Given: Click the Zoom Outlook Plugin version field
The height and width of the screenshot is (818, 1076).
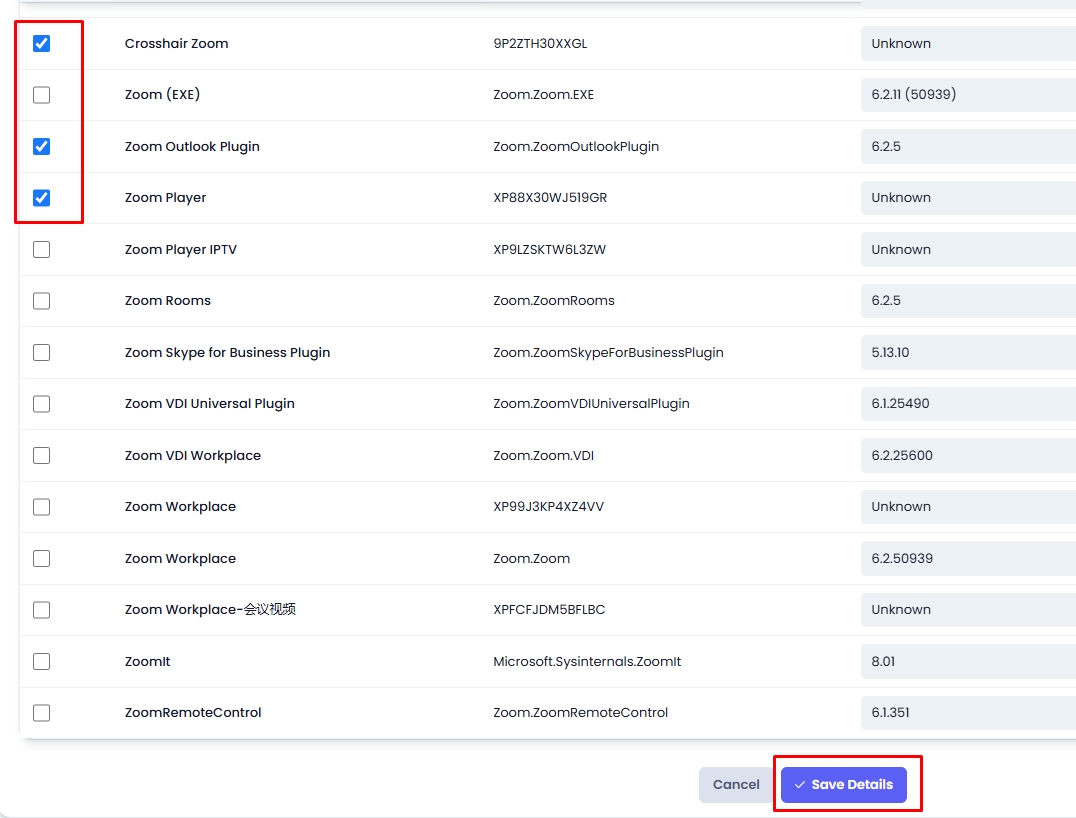Looking at the screenshot, I should (x=968, y=146).
